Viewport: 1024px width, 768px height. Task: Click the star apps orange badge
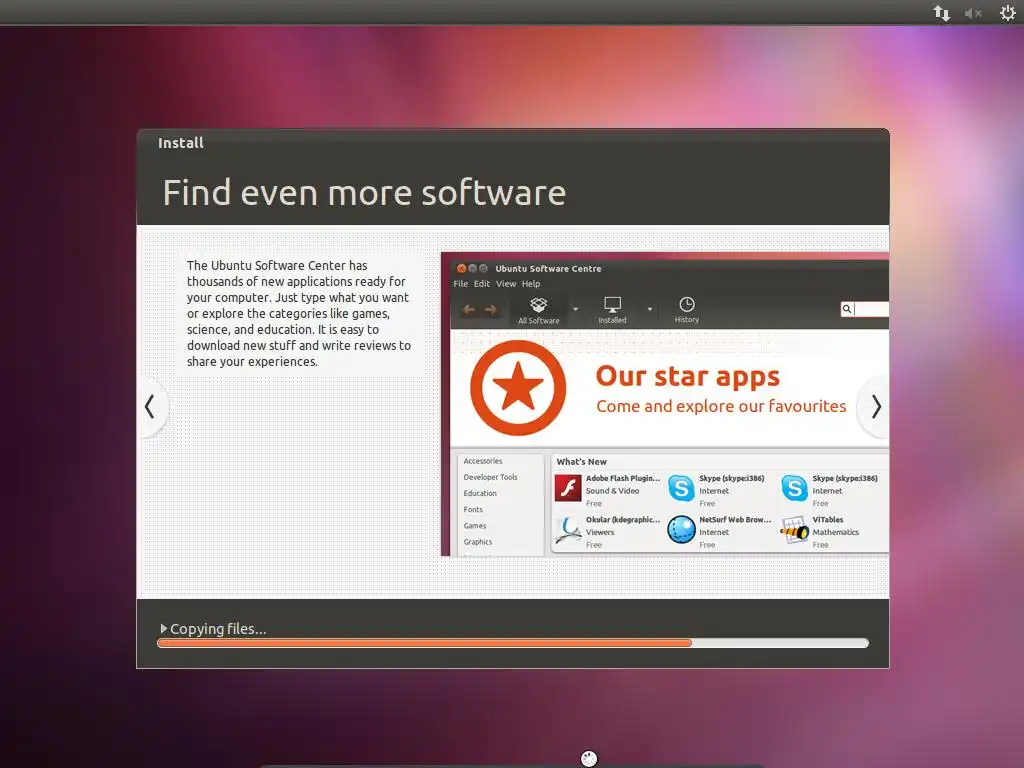[x=518, y=387]
